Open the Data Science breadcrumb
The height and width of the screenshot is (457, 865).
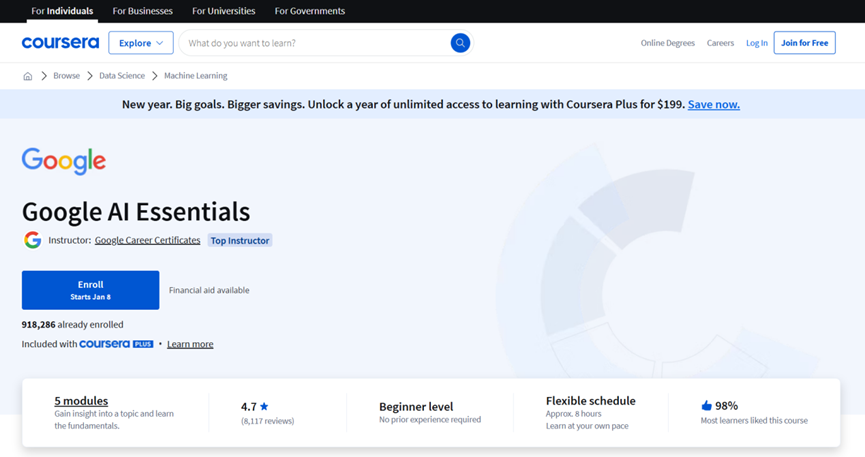122,76
